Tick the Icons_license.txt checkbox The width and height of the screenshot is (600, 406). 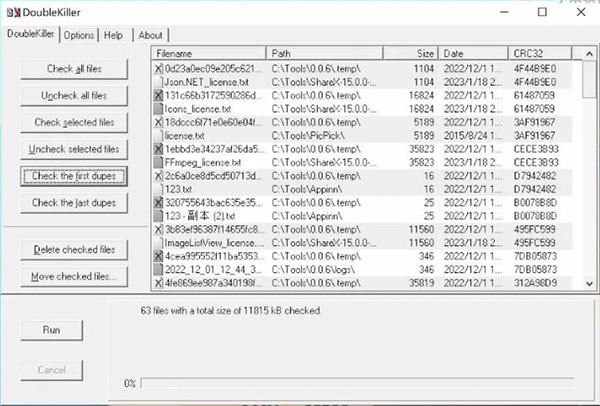pos(158,109)
